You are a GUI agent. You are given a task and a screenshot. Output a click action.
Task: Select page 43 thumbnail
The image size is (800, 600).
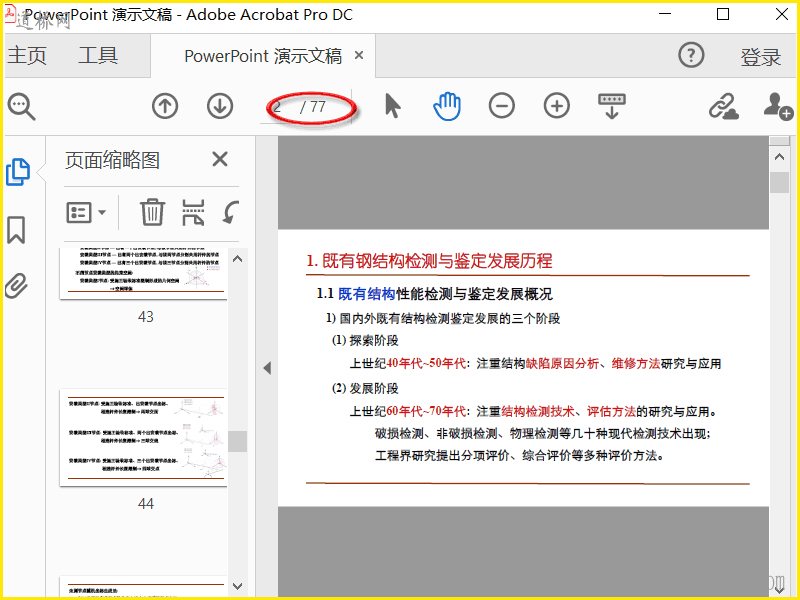(x=143, y=273)
